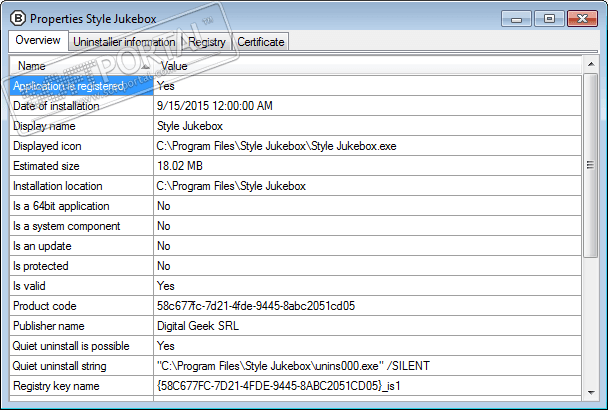Select the Product code cell

81,306
